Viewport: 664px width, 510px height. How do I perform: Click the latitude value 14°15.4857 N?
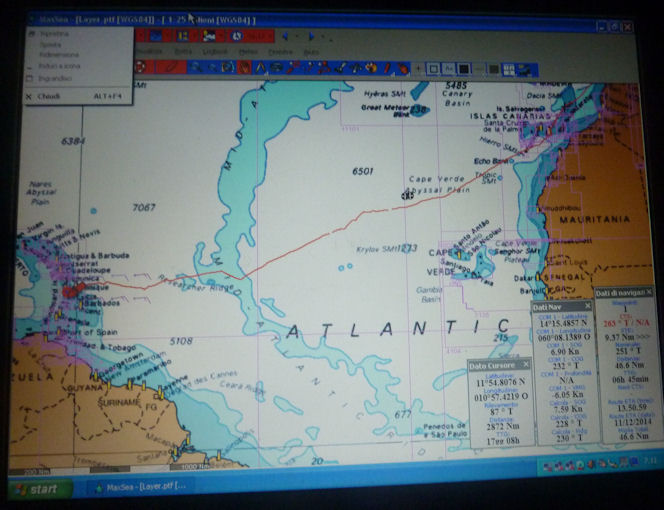click(563, 324)
